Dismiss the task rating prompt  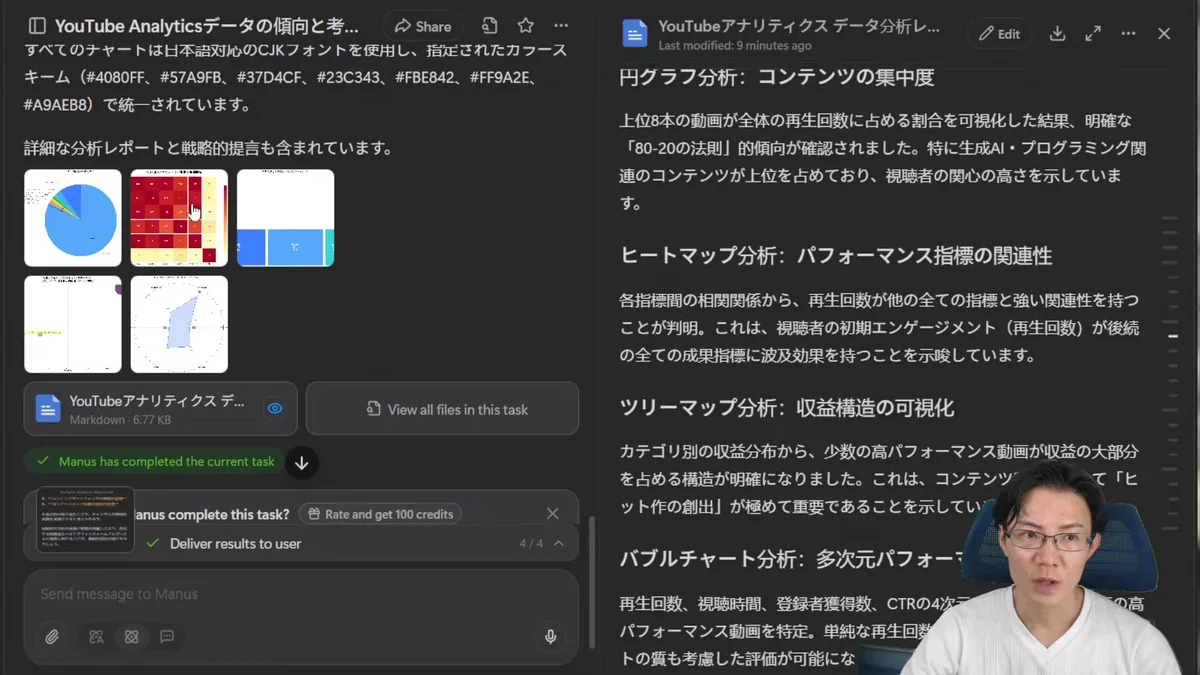click(552, 514)
